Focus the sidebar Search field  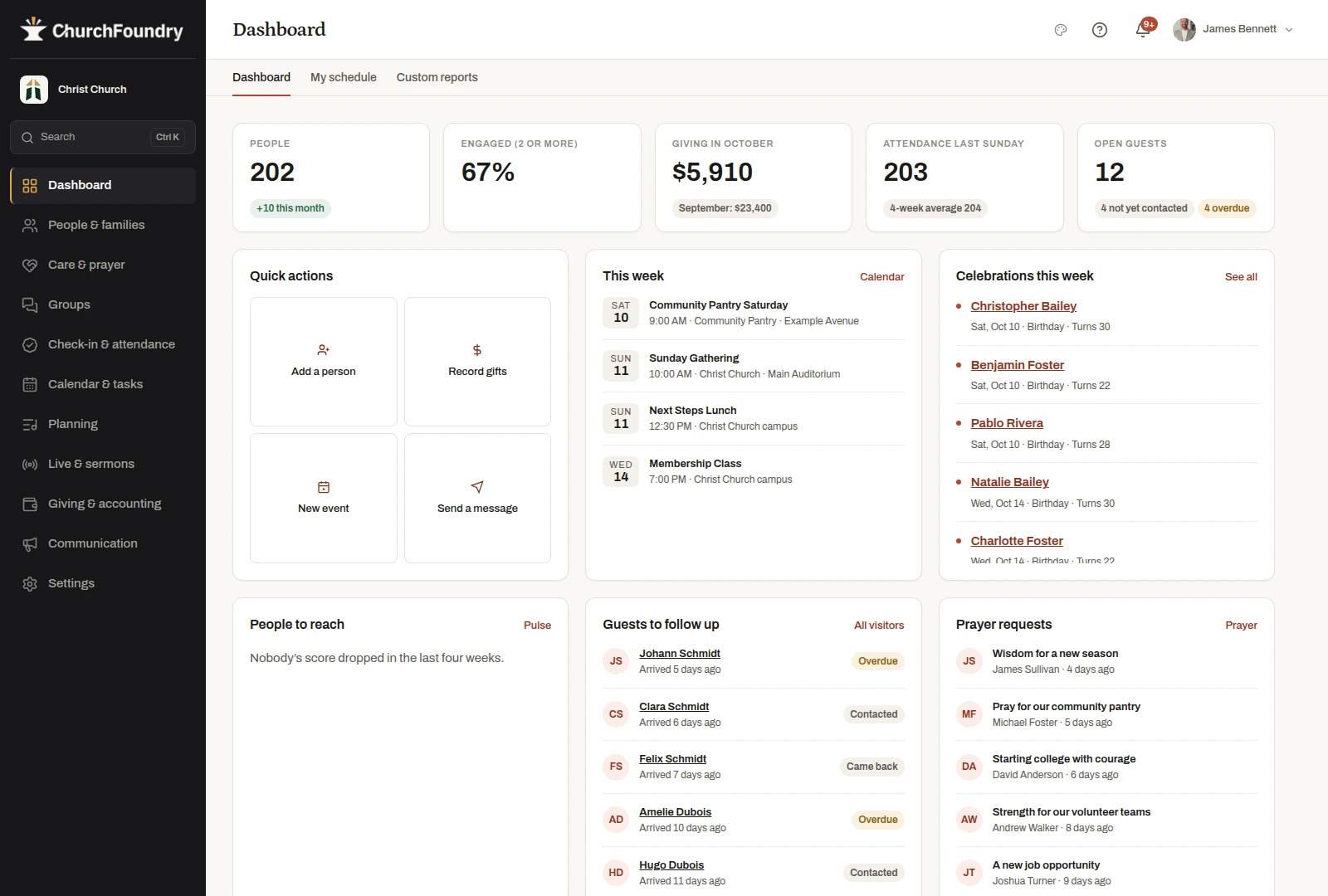(x=103, y=138)
